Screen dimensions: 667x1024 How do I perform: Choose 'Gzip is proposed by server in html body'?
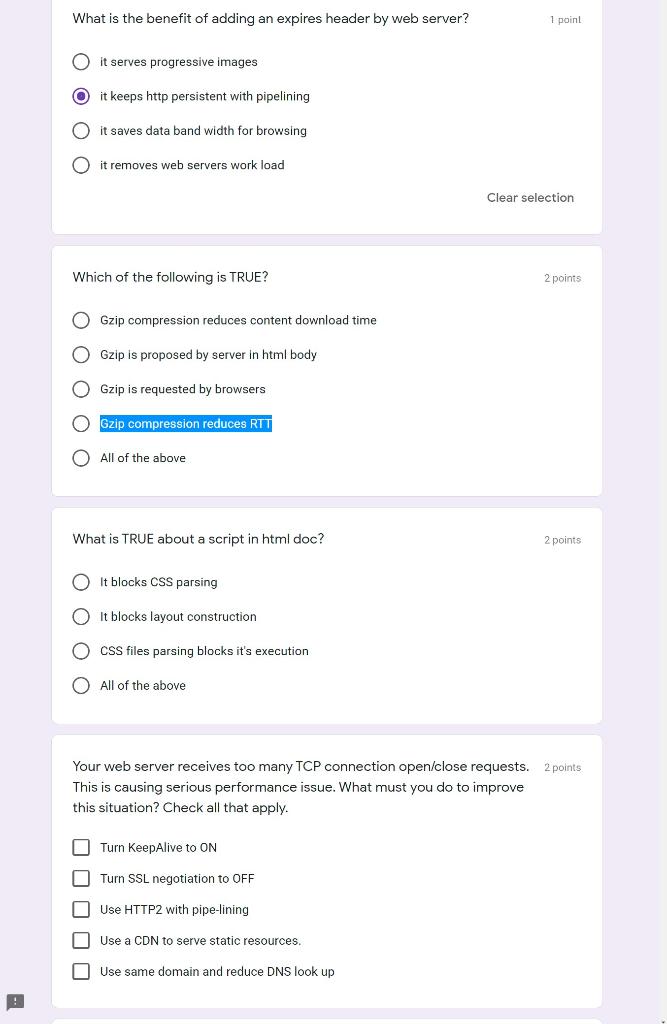click(81, 355)
